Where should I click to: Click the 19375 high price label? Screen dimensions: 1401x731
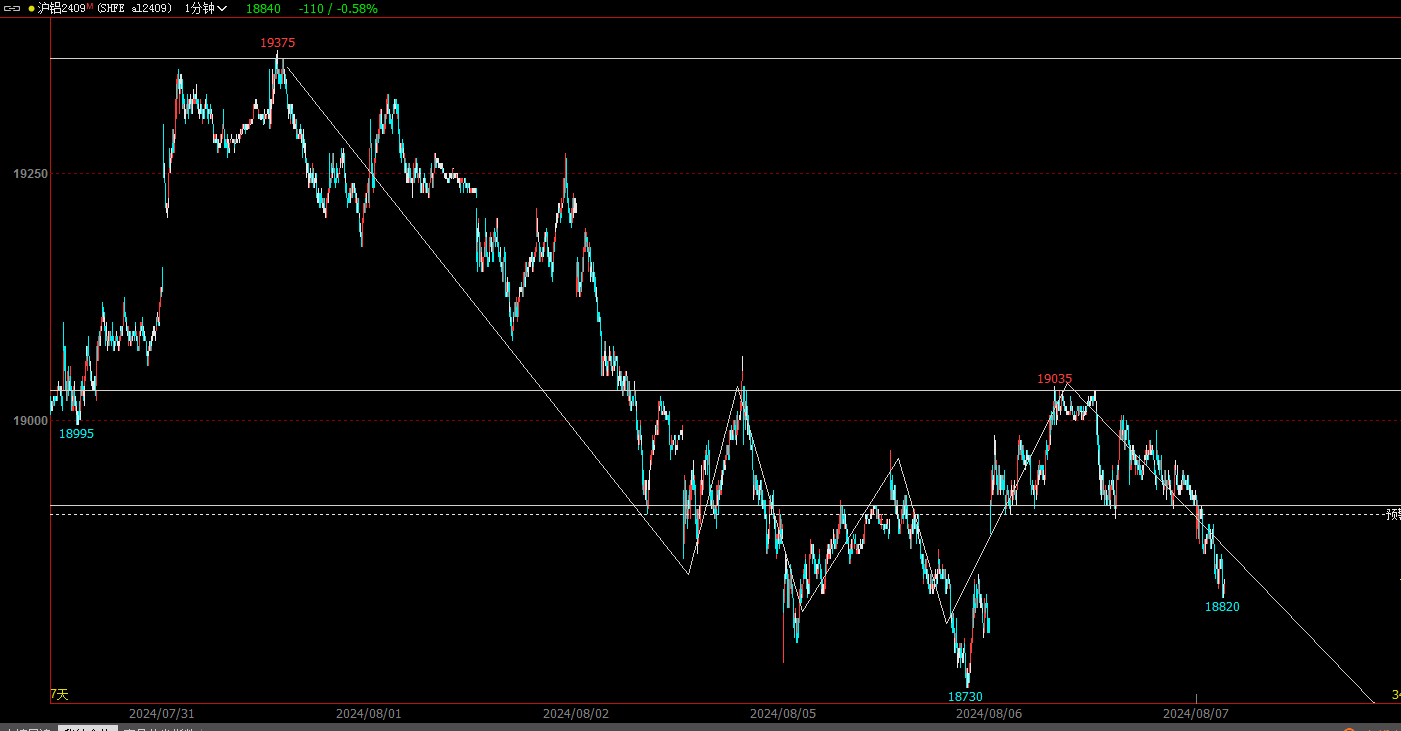click(x=278, y=43)
